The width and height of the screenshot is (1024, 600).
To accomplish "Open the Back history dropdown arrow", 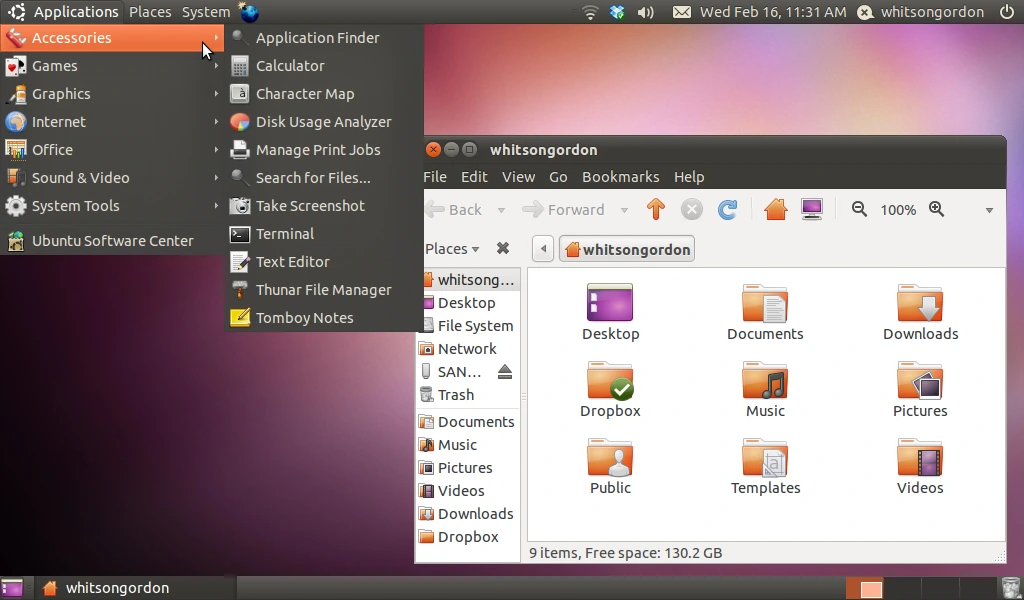I will click(x=501, y=210).
